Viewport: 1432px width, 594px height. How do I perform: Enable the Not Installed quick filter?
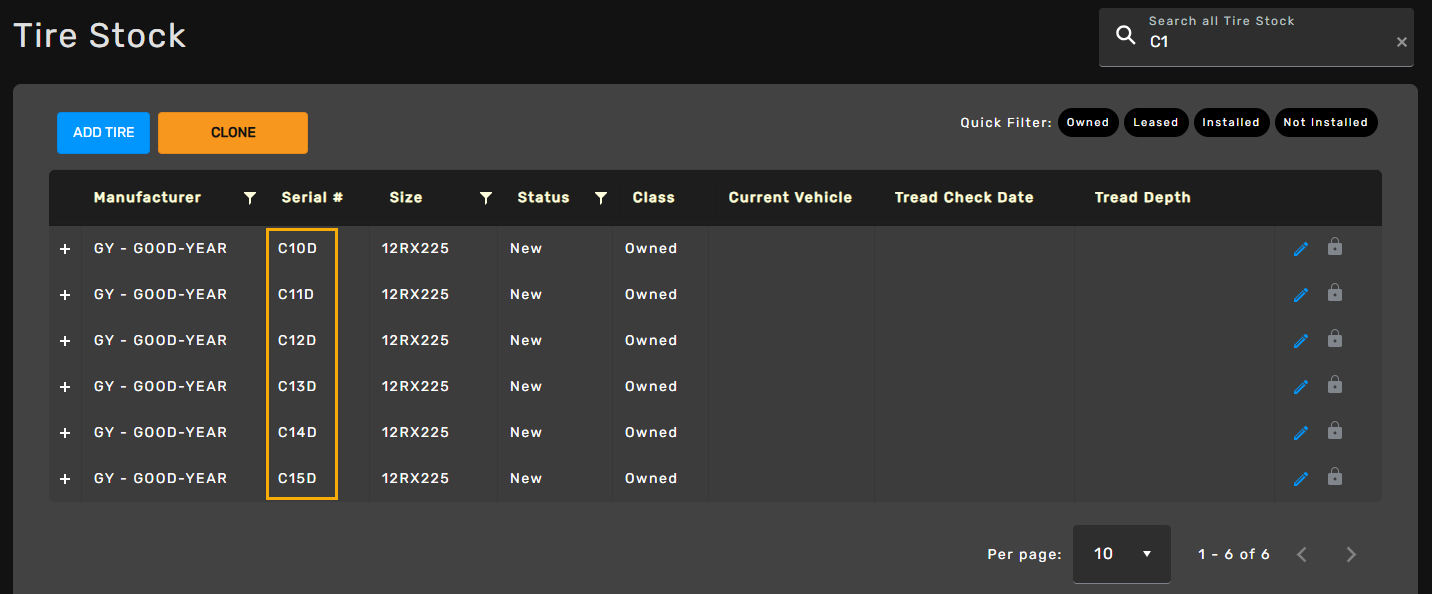point(1325,122)
